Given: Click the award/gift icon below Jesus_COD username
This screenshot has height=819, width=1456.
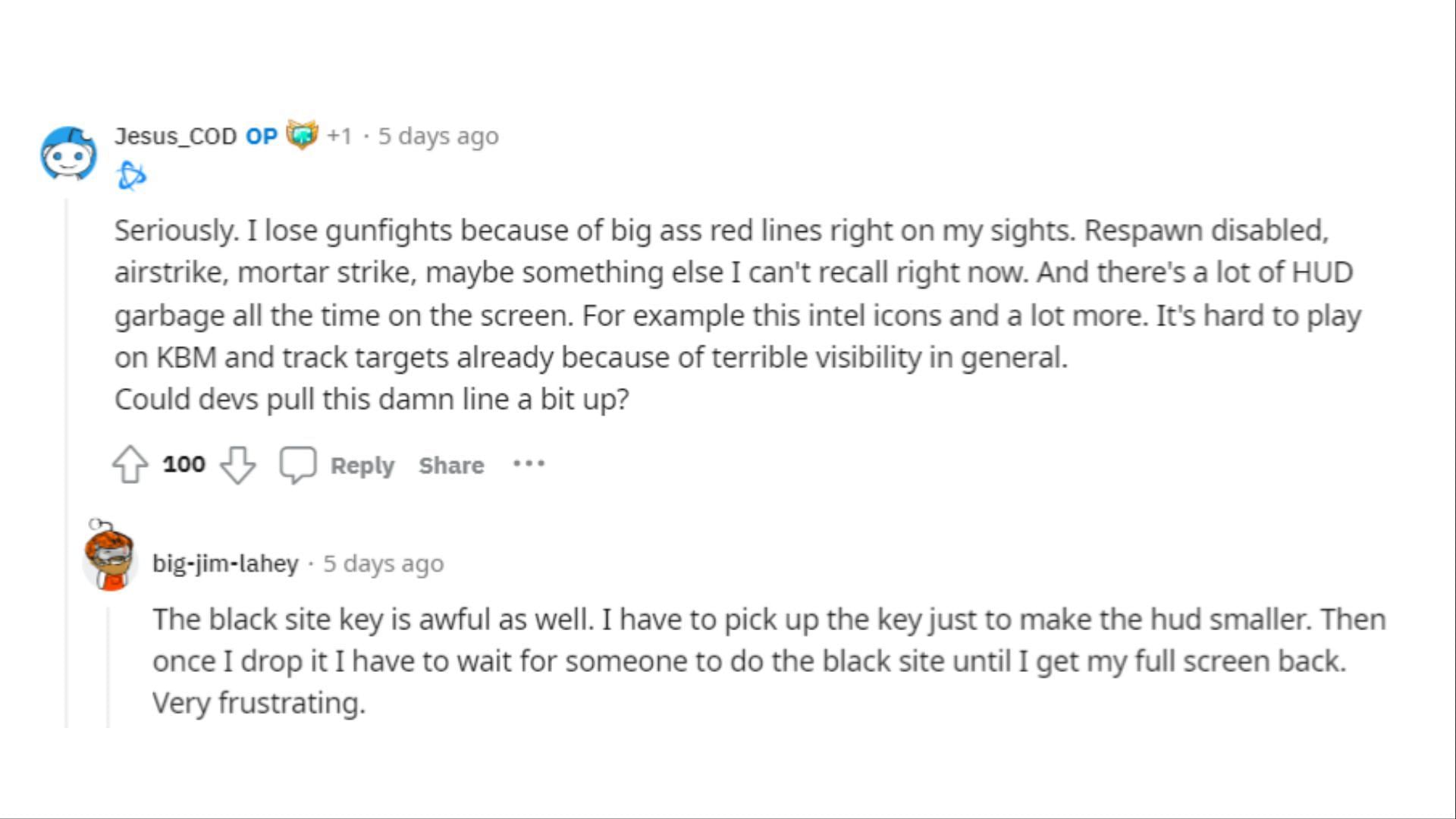Looking at the screenshot, I should click(131, 175).
